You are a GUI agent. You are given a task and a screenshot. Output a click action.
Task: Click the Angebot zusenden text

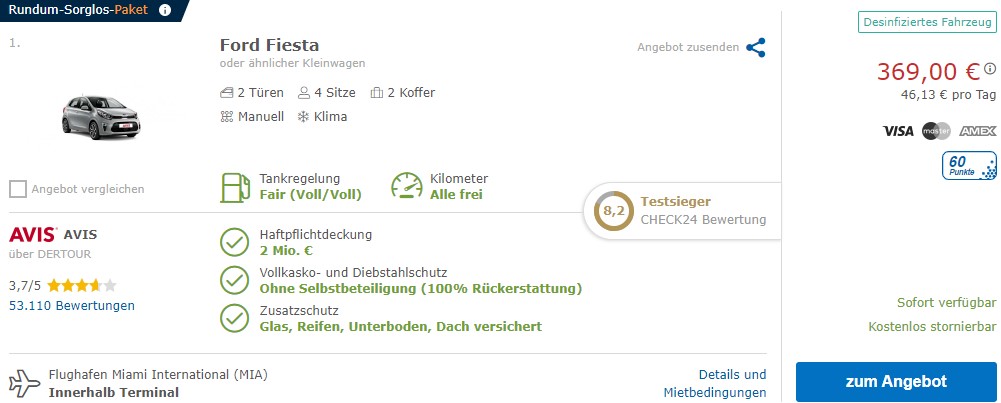coord(688,47)
